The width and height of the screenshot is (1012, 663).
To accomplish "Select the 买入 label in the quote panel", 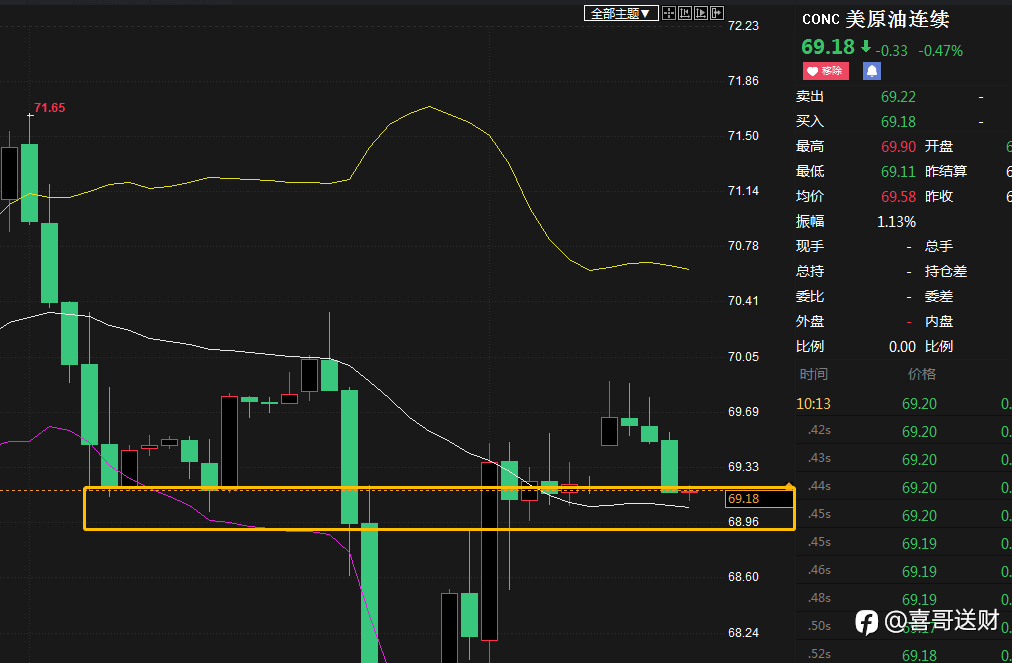I will pos(810,121).
